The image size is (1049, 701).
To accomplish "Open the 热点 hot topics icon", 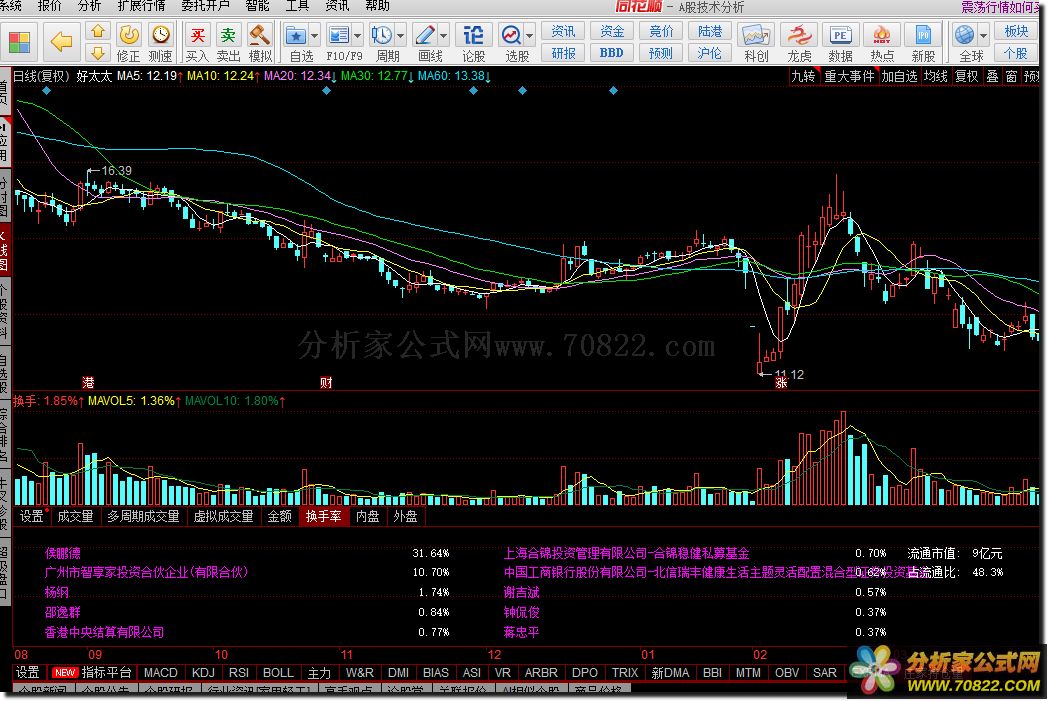I will point(882,42).
